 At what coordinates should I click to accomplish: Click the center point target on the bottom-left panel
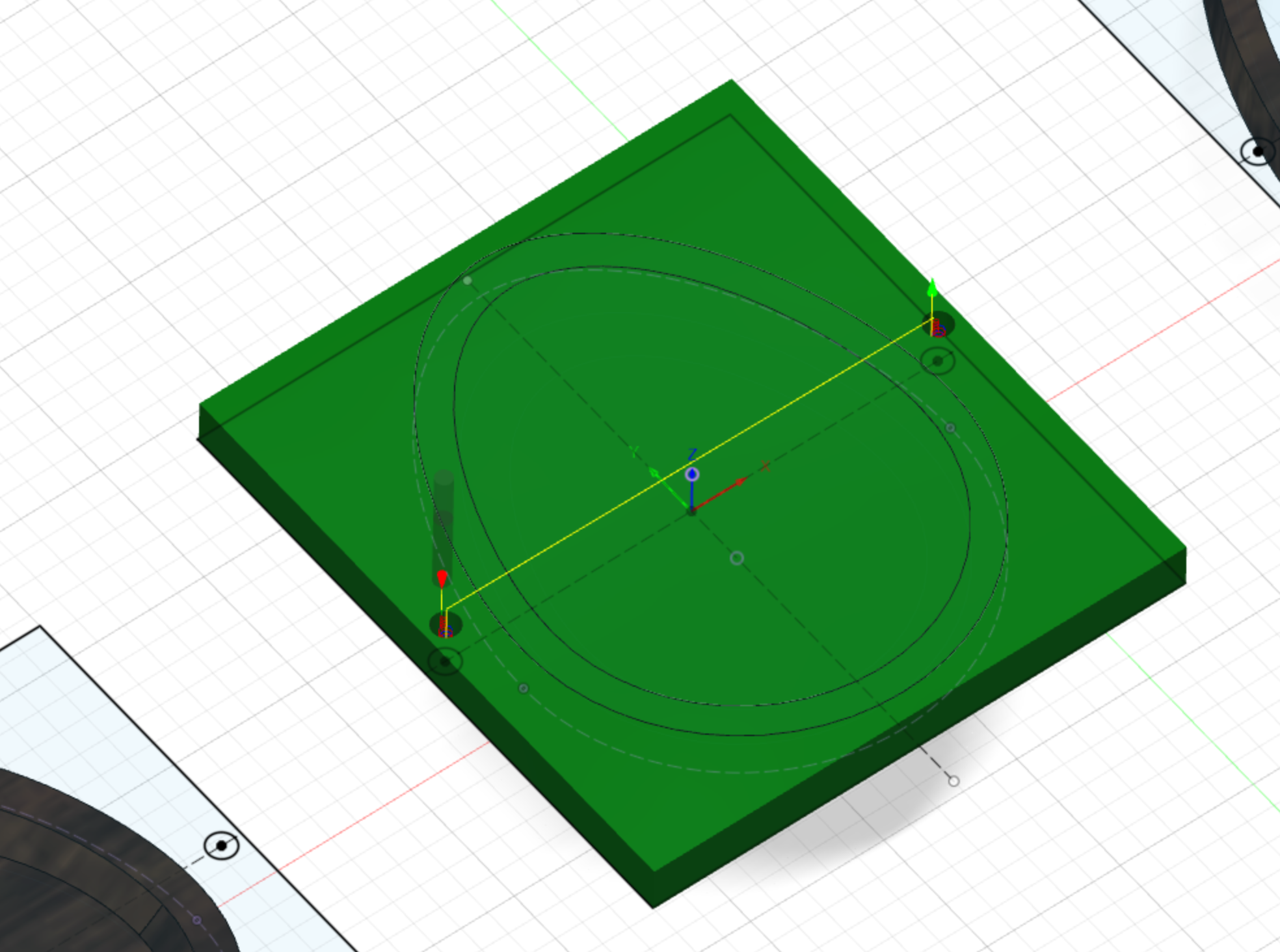tap(222, 845)
